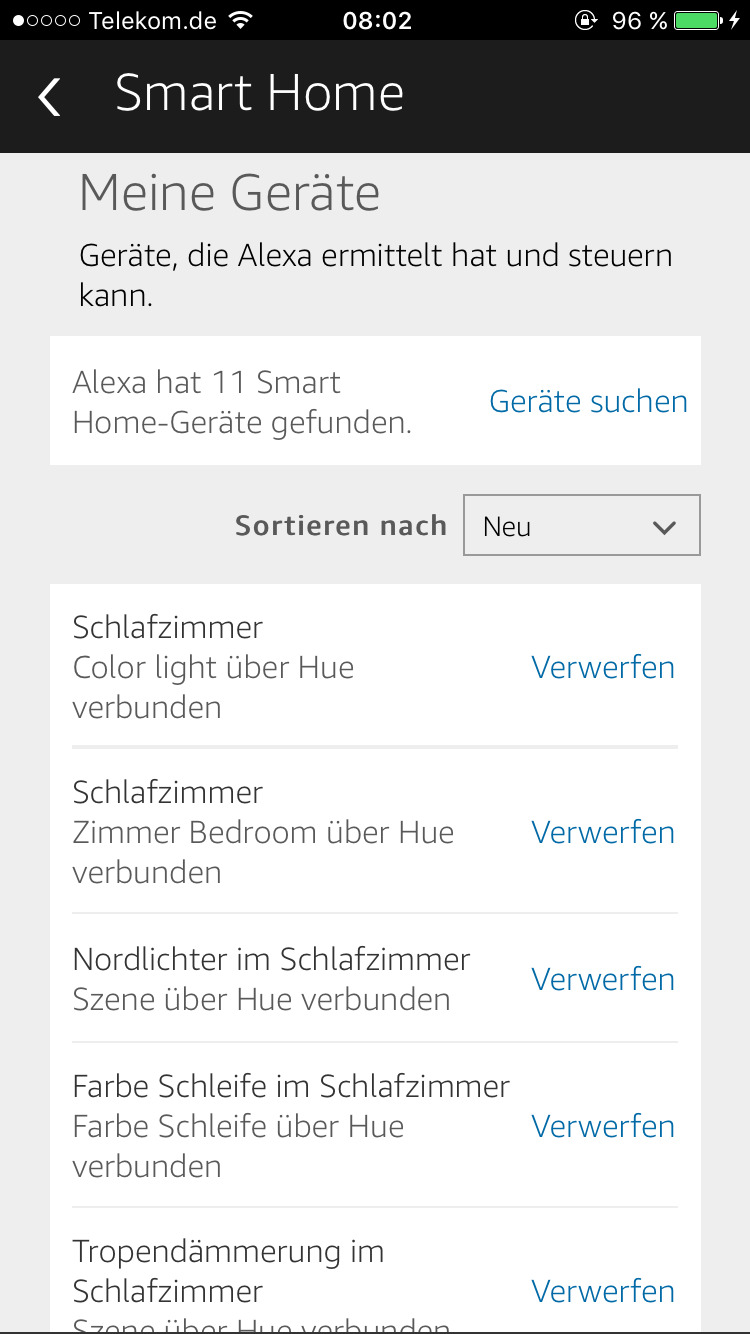Screen dimensions: 750x1334
Task: Tap the signal strength dots
Action: 47,20
